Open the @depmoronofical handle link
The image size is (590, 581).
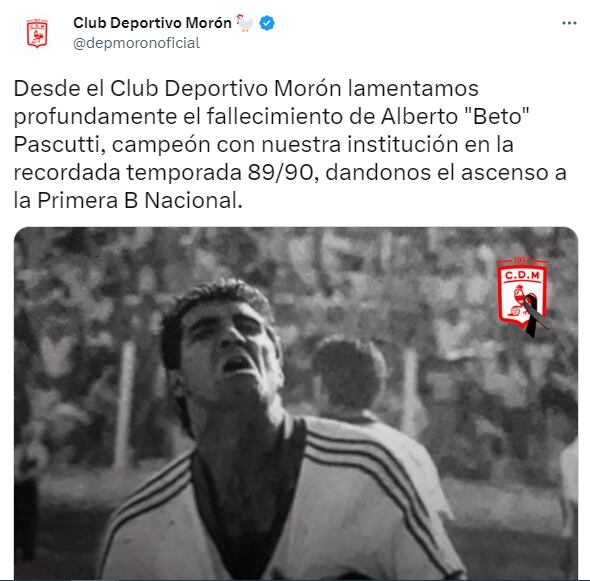click(136, 43)
